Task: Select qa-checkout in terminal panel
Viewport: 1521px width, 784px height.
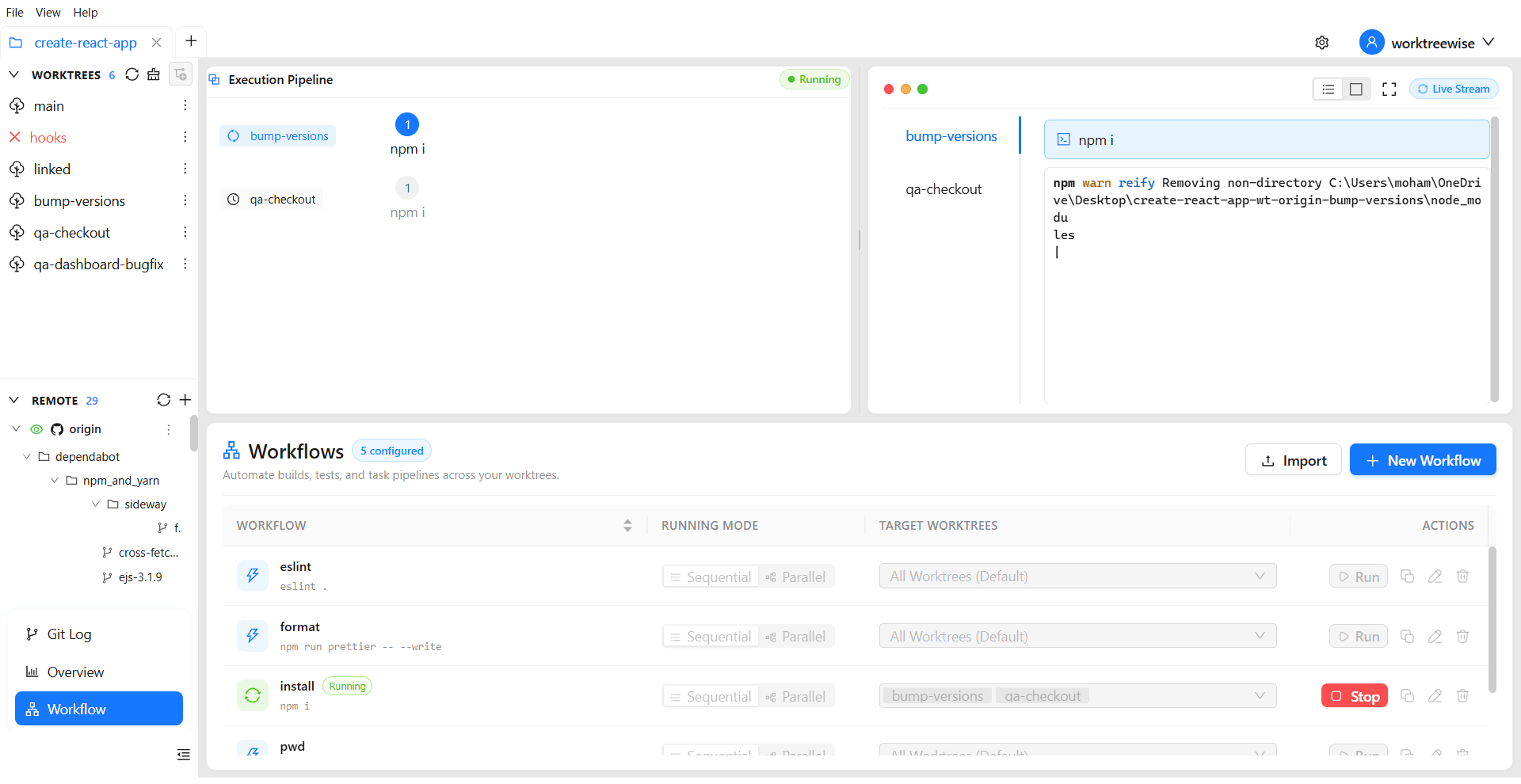Action: 943,189
